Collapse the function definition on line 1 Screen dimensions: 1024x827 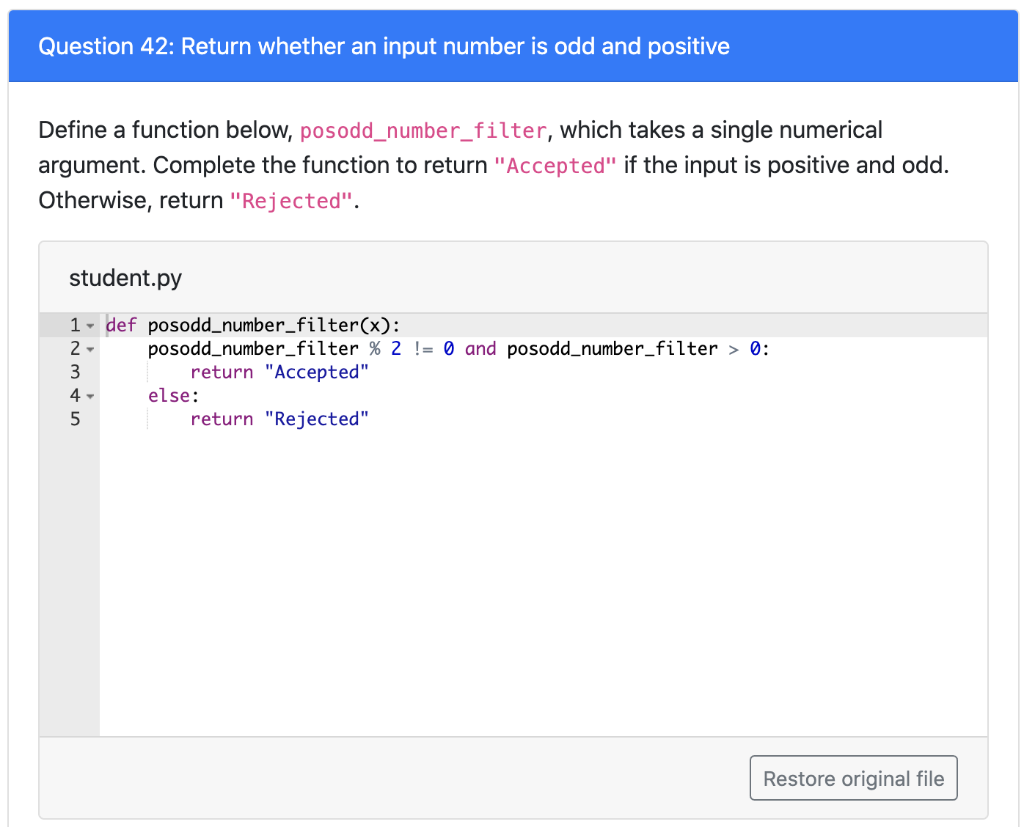88,324
